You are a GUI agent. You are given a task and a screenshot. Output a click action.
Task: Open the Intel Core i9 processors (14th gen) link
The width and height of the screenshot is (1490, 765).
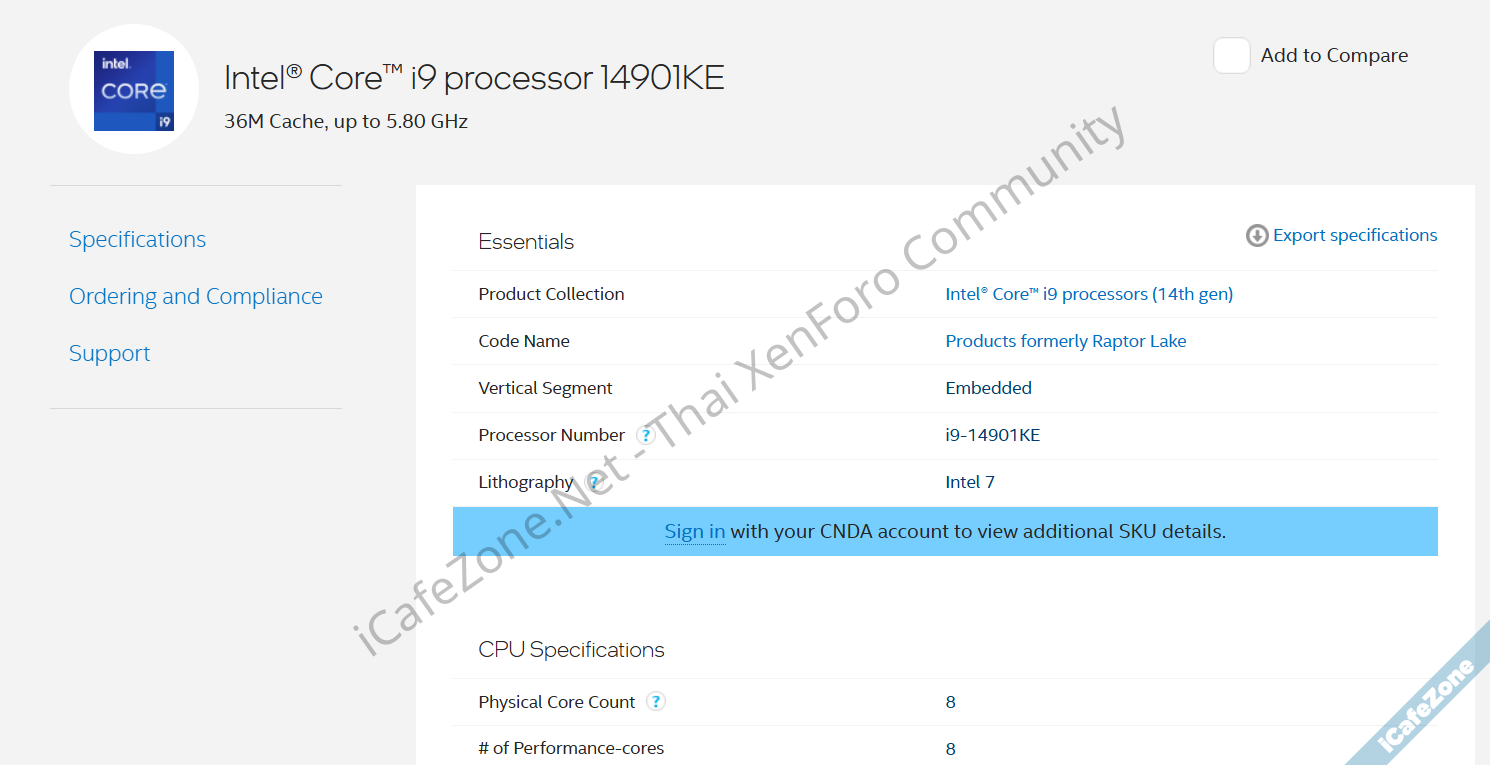click(1089, 294)
